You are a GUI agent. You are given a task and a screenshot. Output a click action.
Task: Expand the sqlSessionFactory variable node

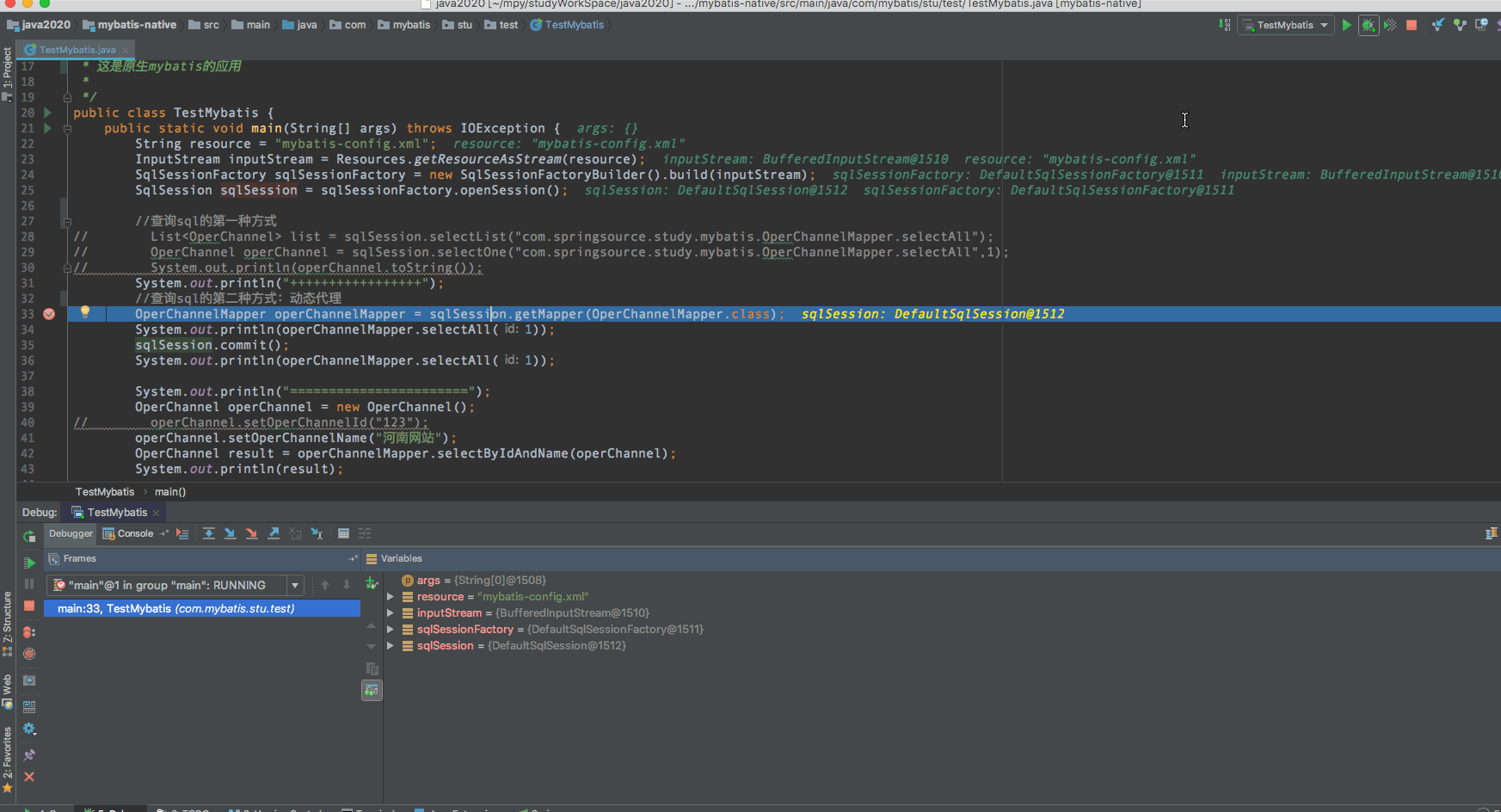[391, 629]
